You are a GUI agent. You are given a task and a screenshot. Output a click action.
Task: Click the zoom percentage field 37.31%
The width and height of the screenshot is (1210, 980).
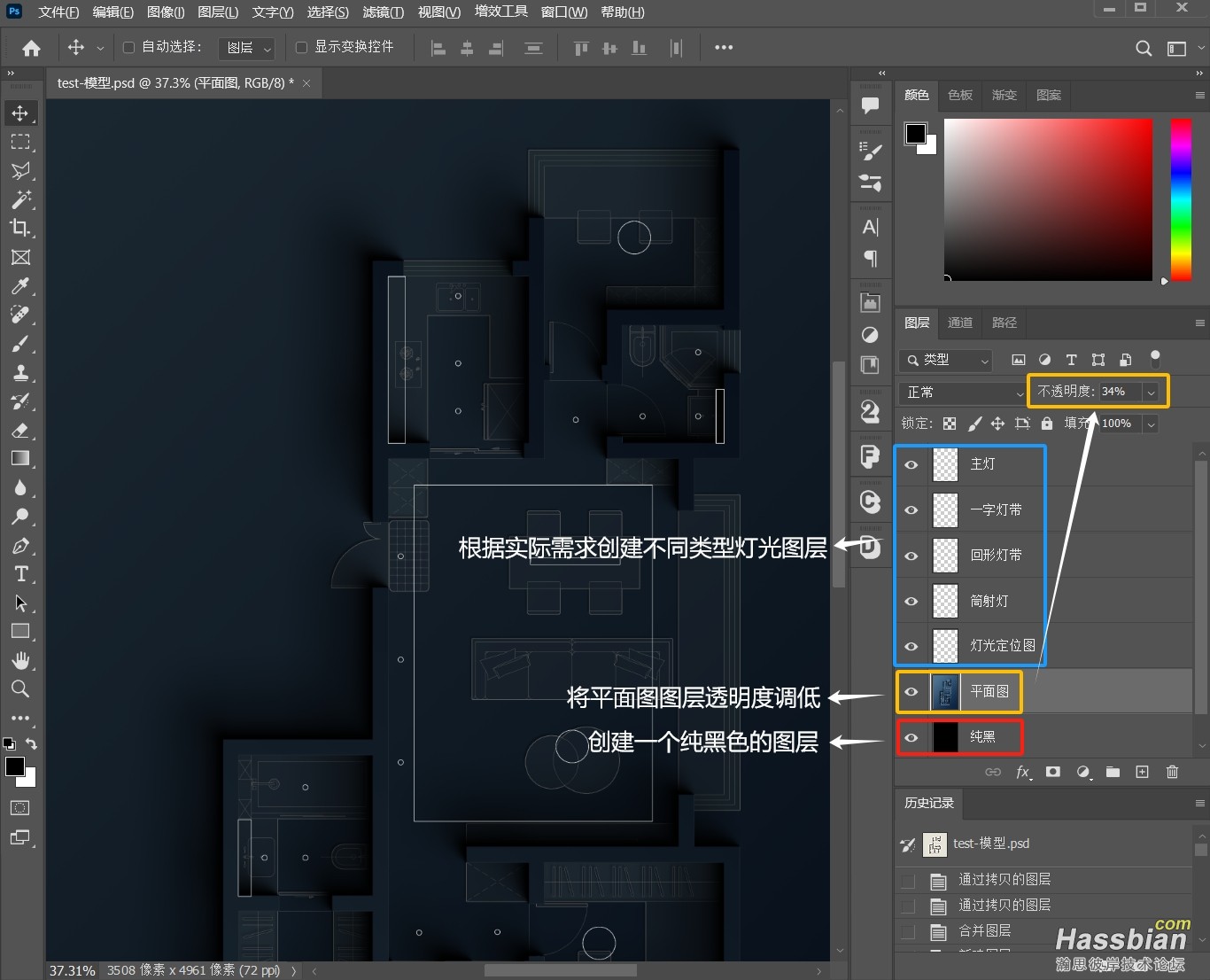point(73,970)
